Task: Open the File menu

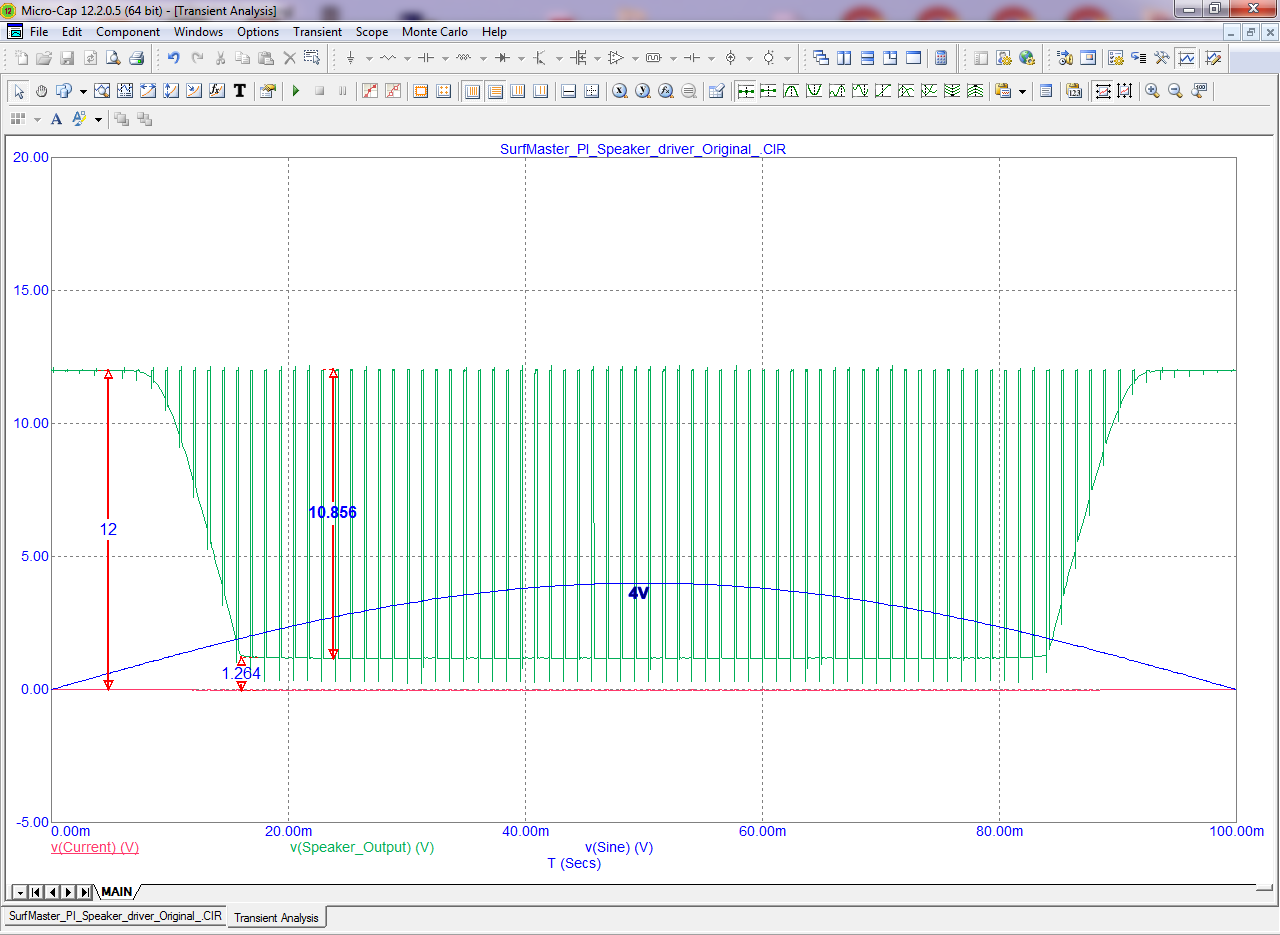Action: [39, 32]
